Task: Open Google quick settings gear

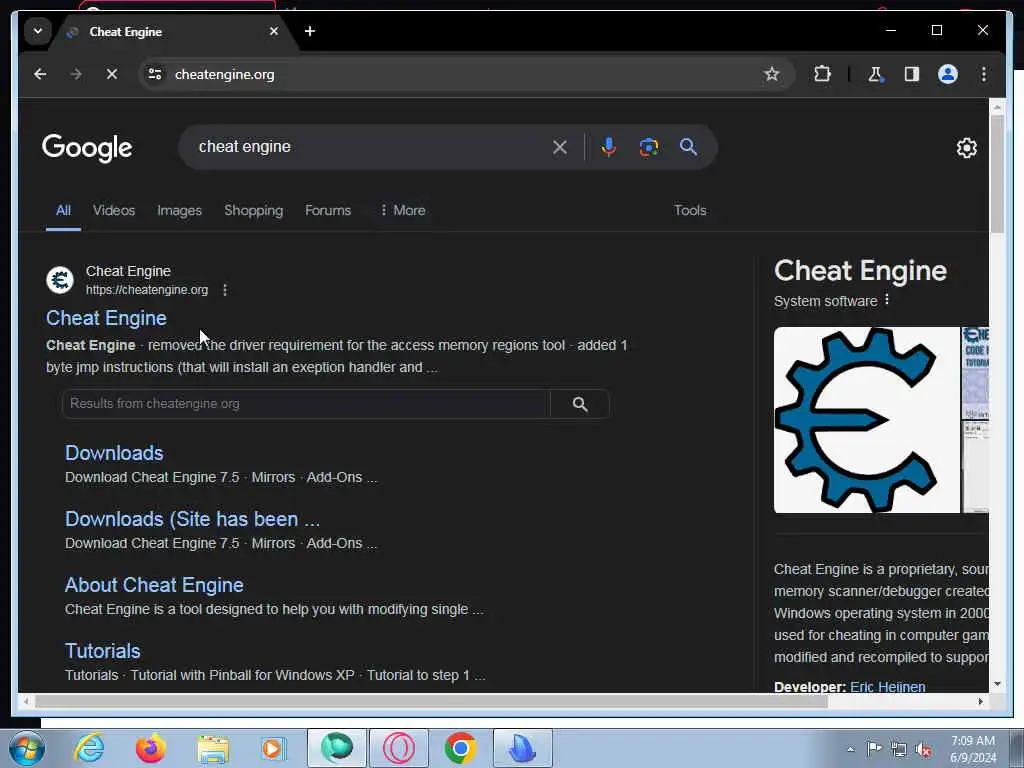Action: [x=967, y=148]
